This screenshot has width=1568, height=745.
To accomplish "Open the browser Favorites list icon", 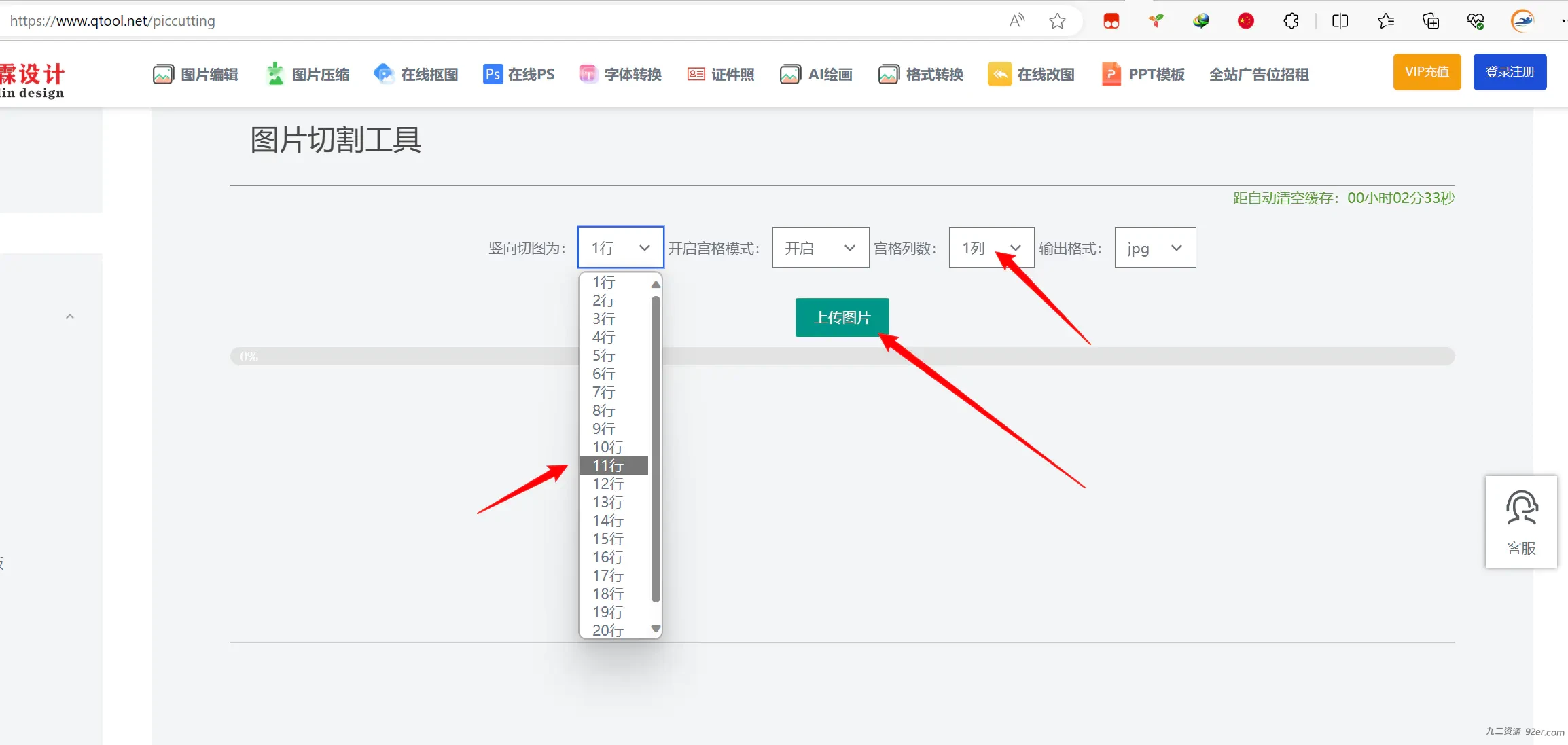I will coord(1386,21).
